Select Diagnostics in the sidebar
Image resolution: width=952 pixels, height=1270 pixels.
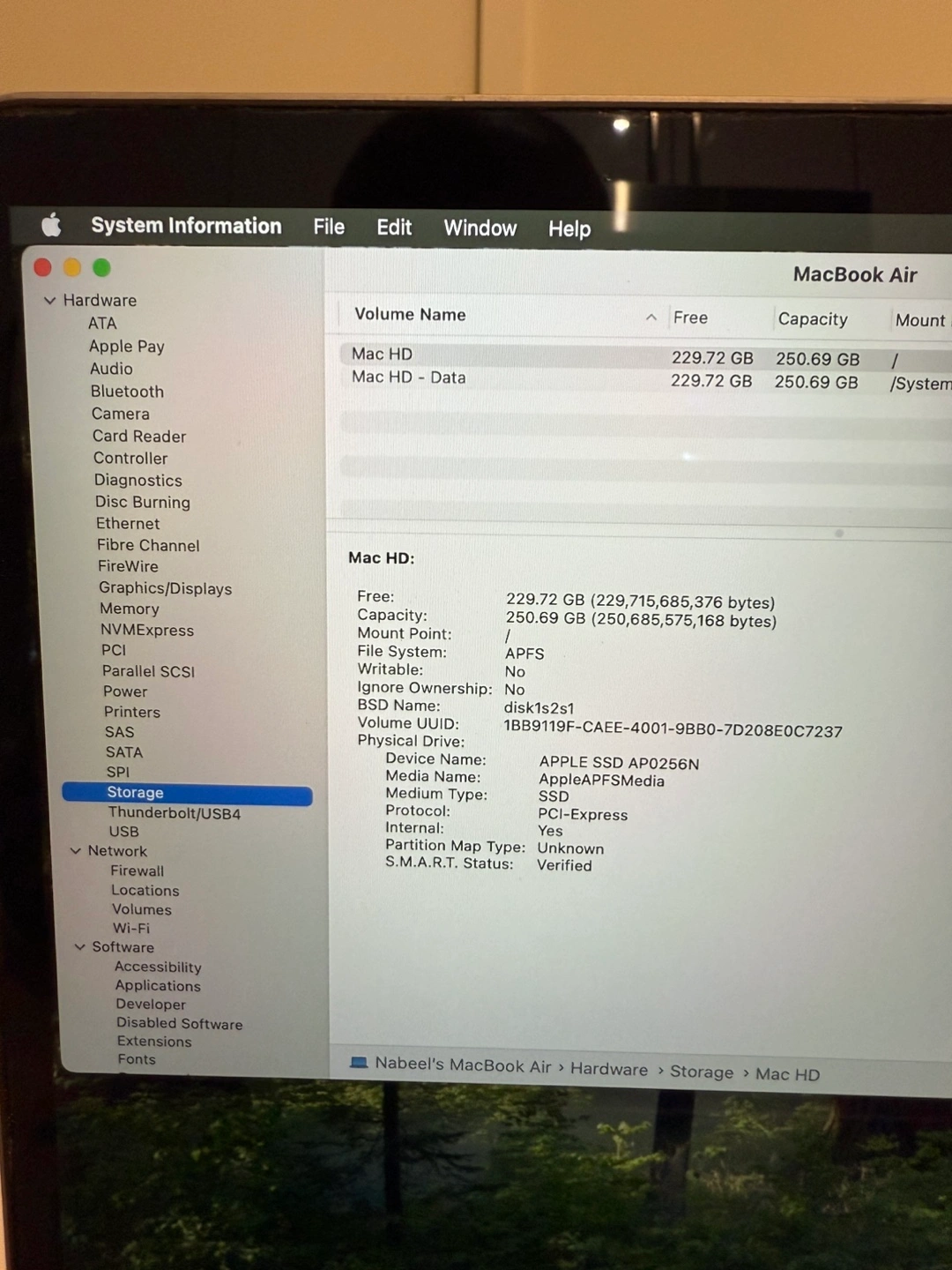138,480
